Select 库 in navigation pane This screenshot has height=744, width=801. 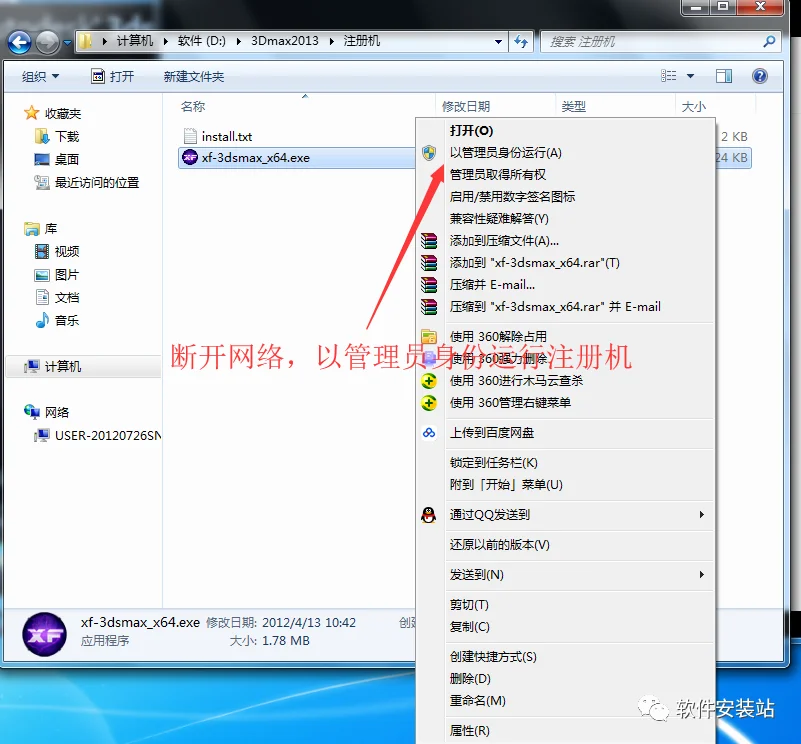[41, 228]
